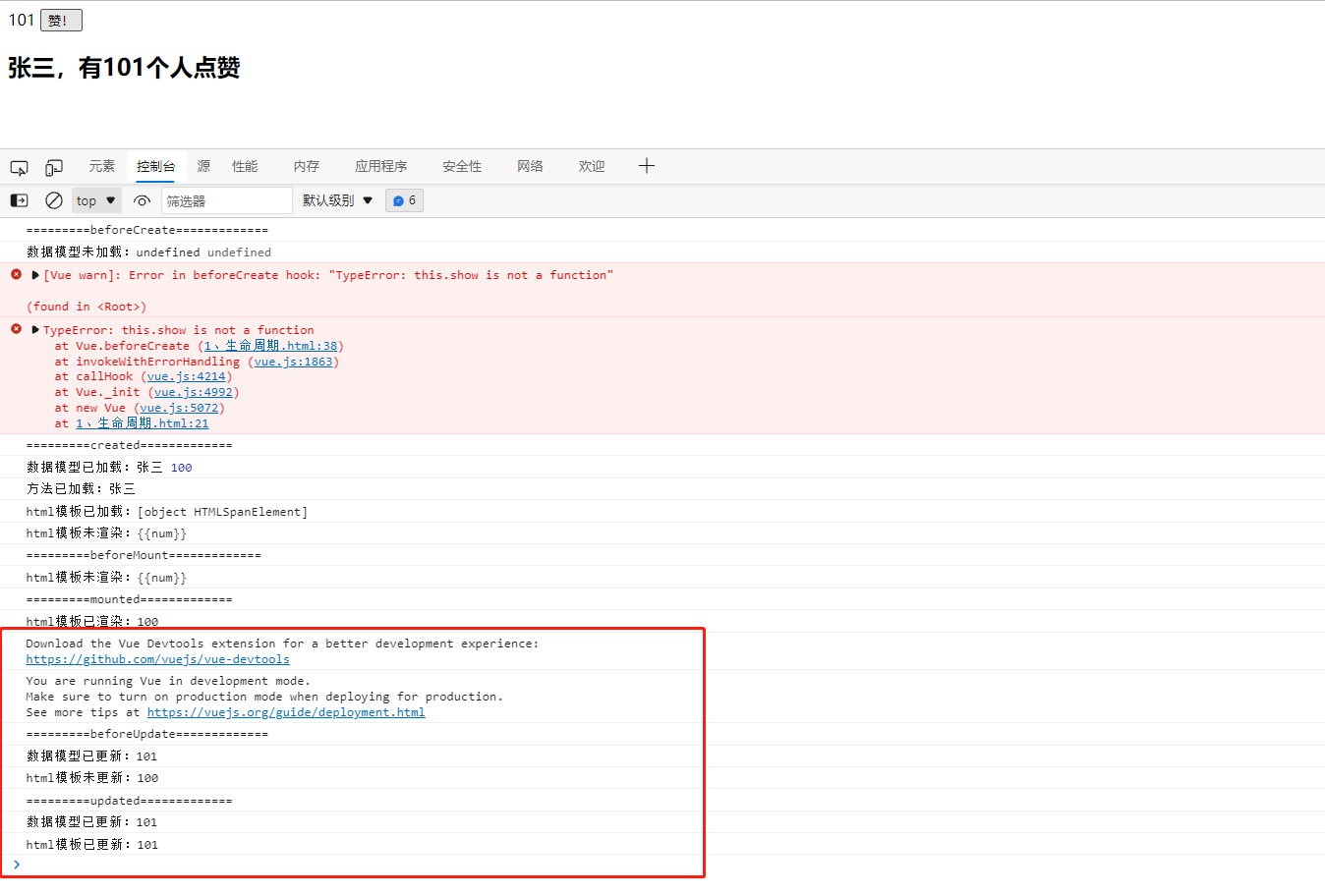Toggle device emulation icon
Screen dimensions: 1325x896
click(54, 167)
